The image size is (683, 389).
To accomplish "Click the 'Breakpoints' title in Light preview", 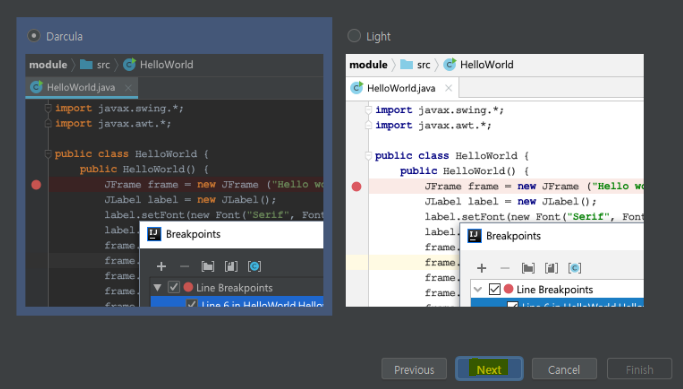I will [513, 236].
